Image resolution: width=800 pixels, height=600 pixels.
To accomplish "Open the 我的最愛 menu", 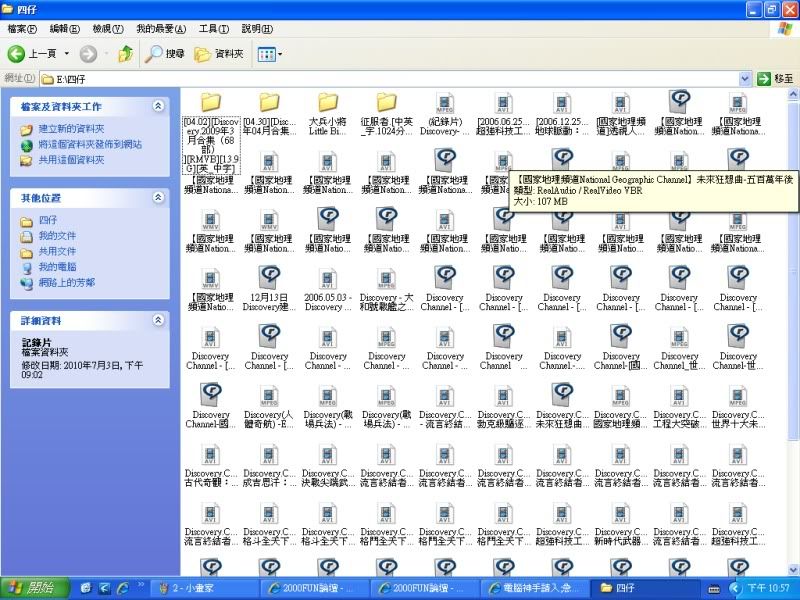I will (x=161, y=29).
